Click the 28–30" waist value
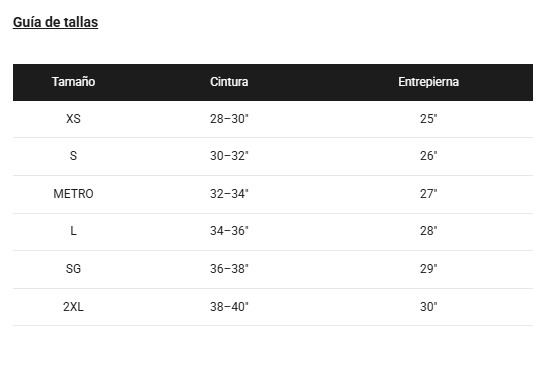Screen dimensions: 546x368 [229, 119]
